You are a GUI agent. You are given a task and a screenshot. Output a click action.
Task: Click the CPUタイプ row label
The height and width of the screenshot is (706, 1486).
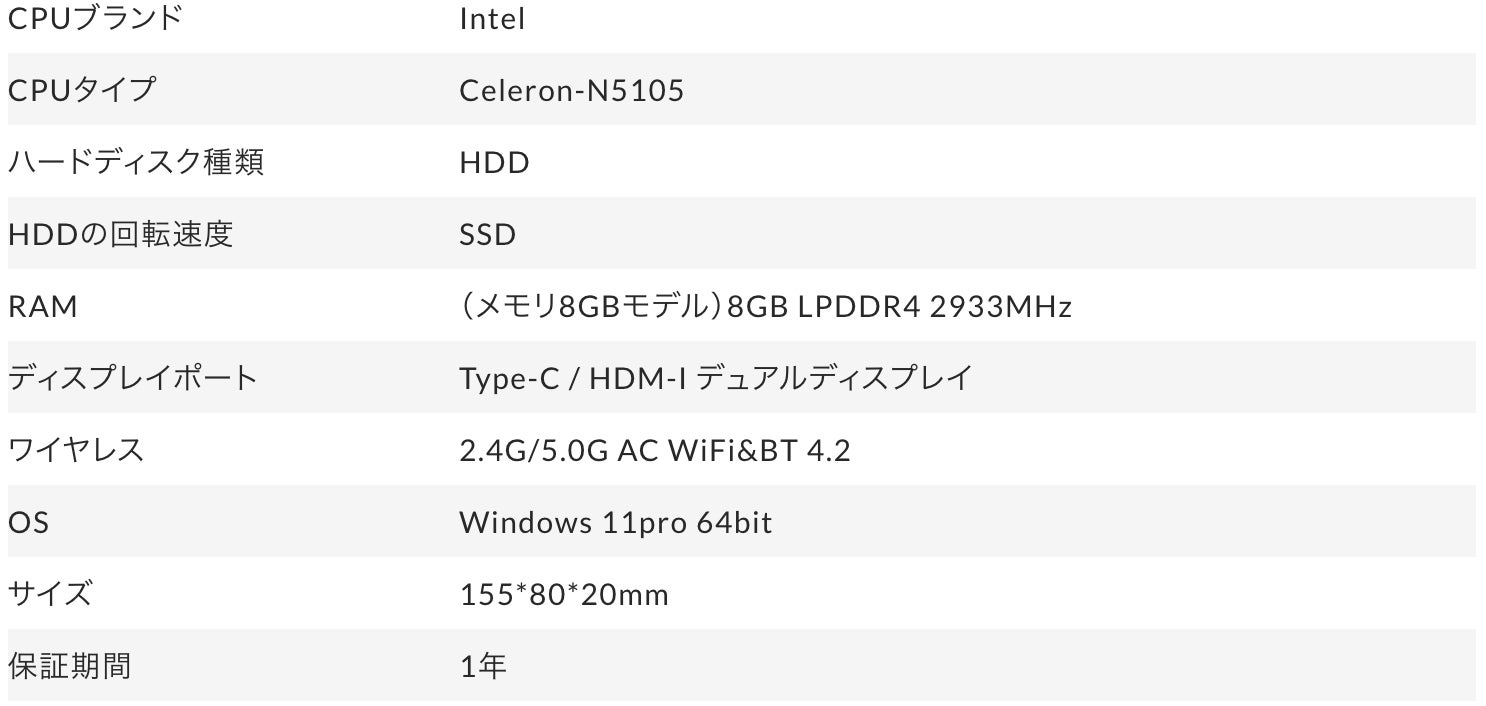pos(82,90)
